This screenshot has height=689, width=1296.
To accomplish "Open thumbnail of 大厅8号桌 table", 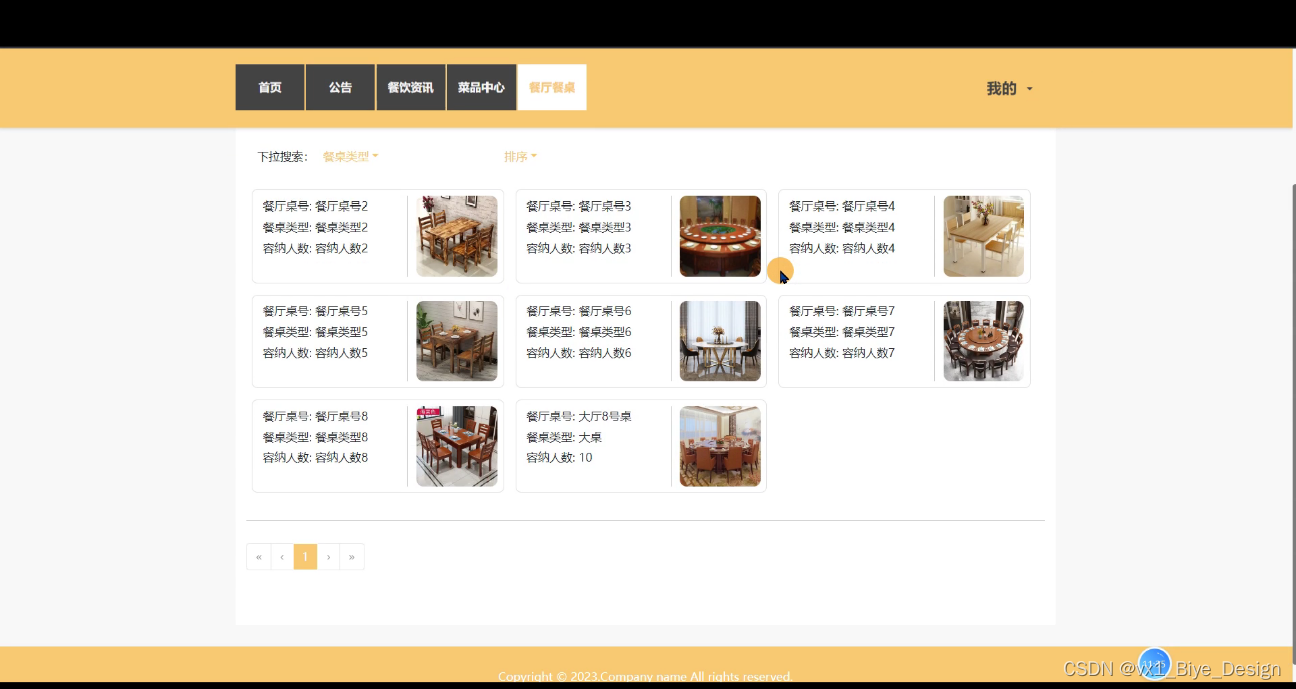I will [x=720, y=446].
